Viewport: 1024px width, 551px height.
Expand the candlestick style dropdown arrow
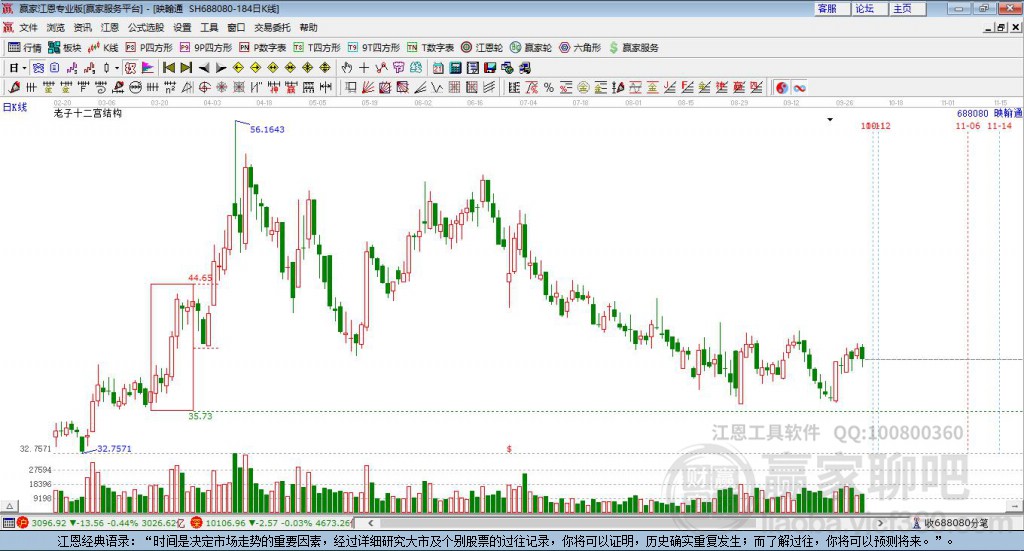117,68
